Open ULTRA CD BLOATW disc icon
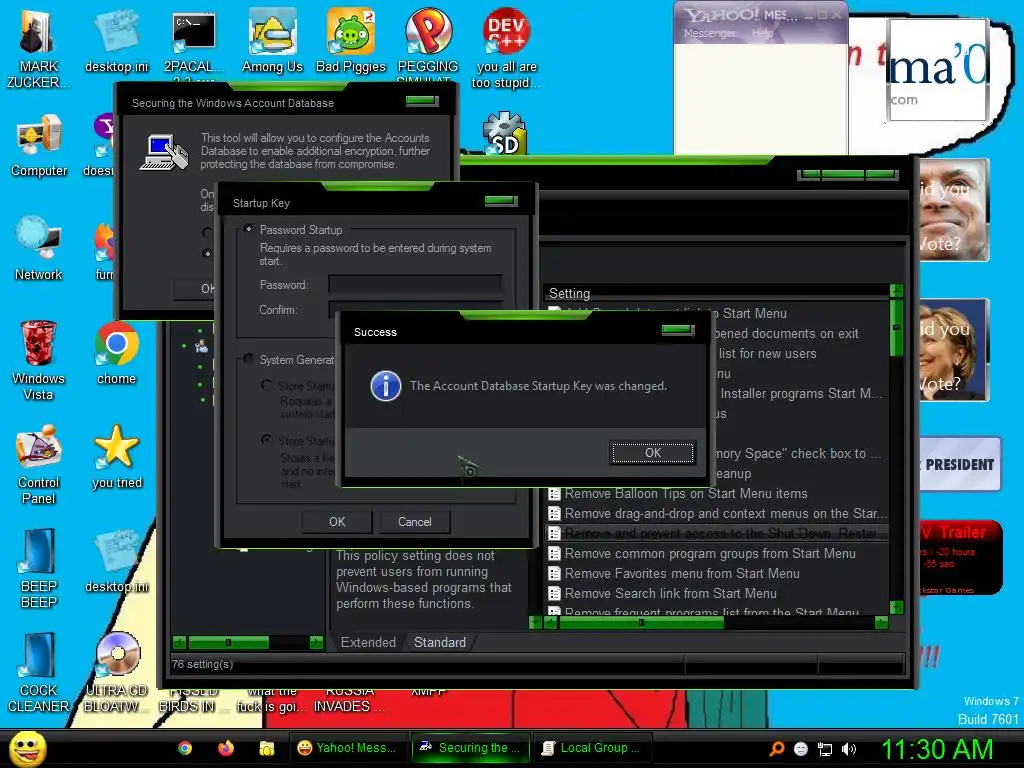1024x768 pixels. pos(117,673)
